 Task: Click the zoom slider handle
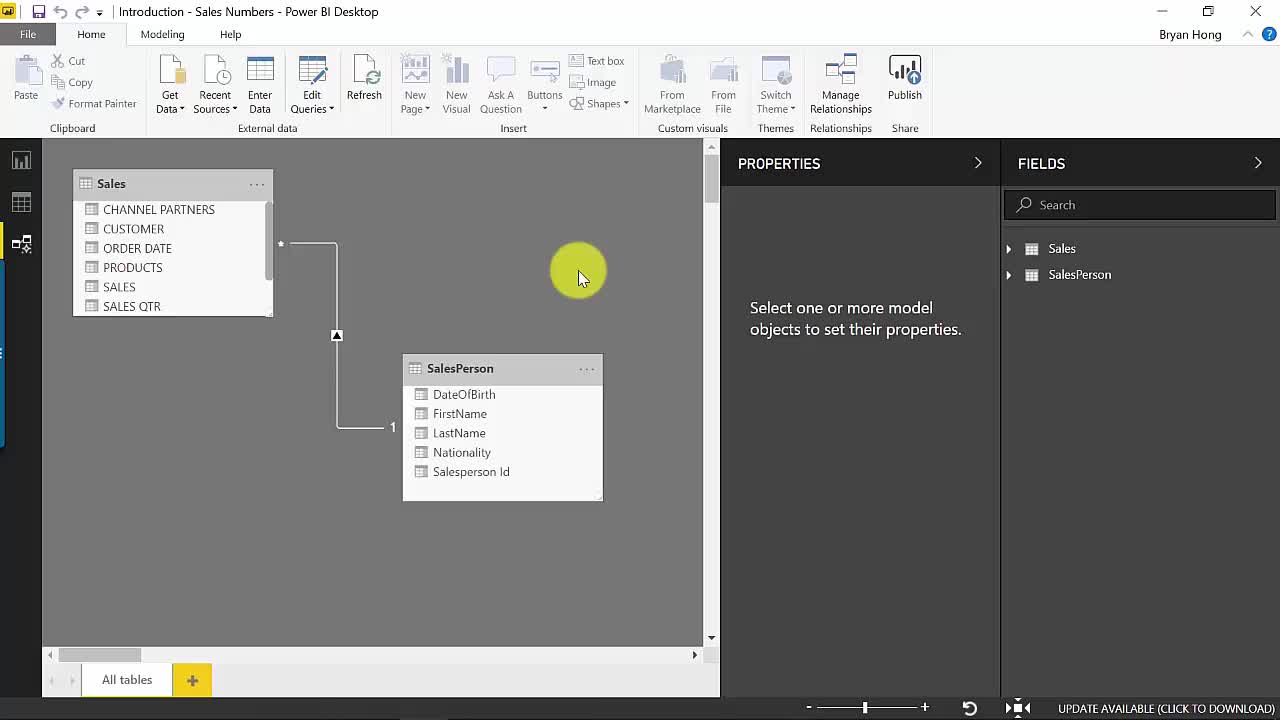[x=865, y=708]
